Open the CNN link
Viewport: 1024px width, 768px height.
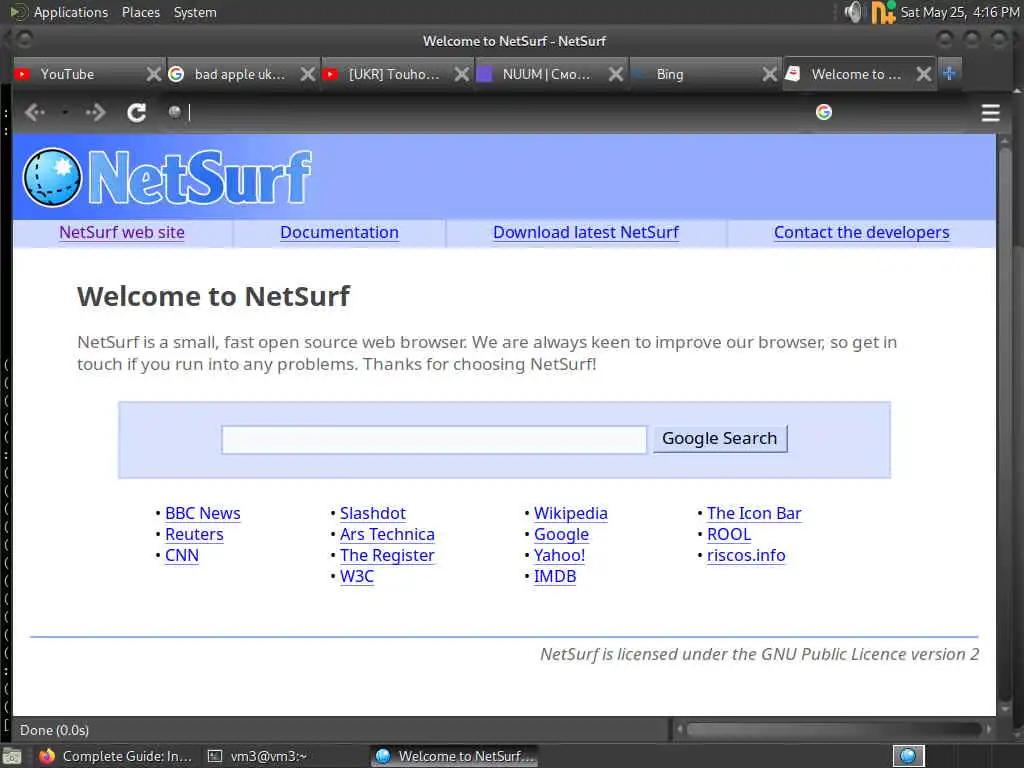point(182,555)
